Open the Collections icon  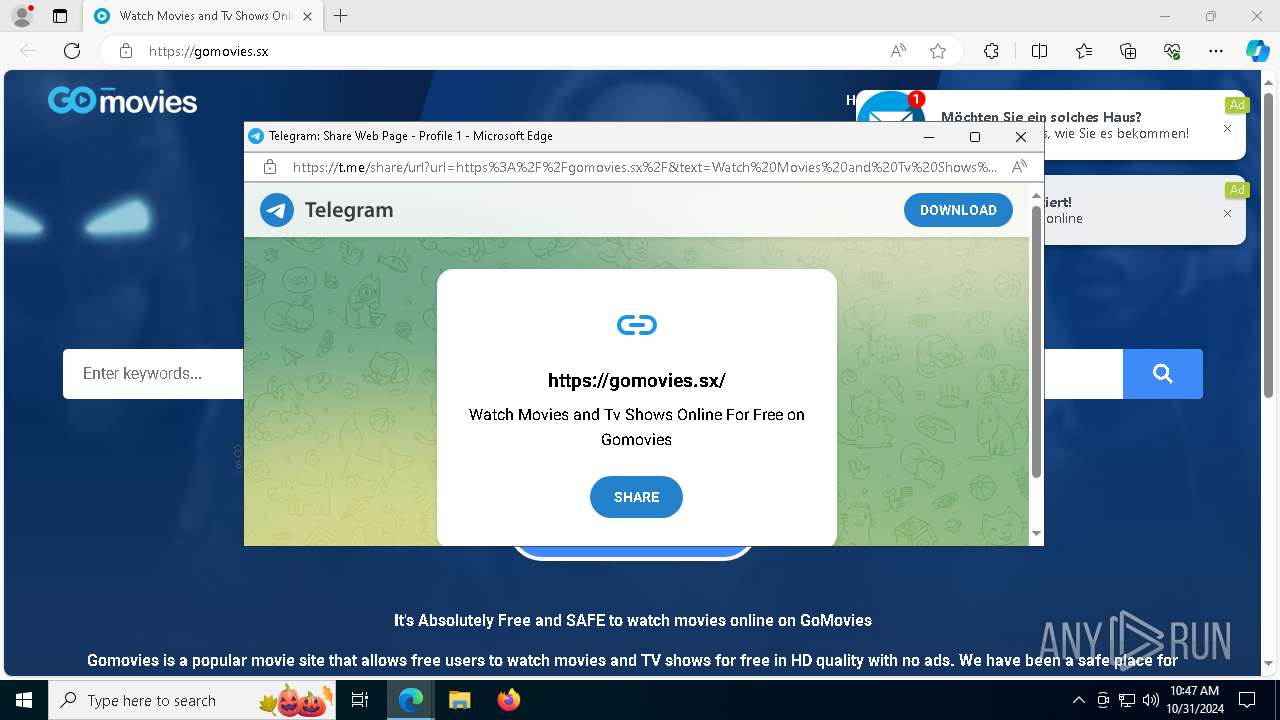(x=1128, y=51)
